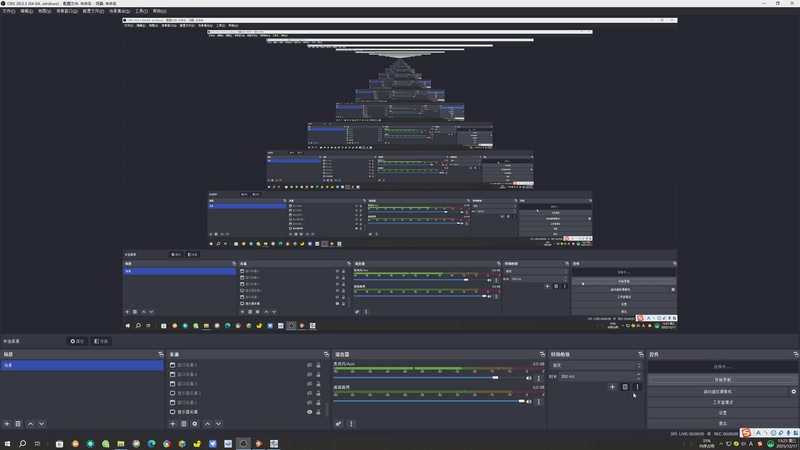Open the 工具 menu
This screenshot has width=800, height=450.
[141, 11]
